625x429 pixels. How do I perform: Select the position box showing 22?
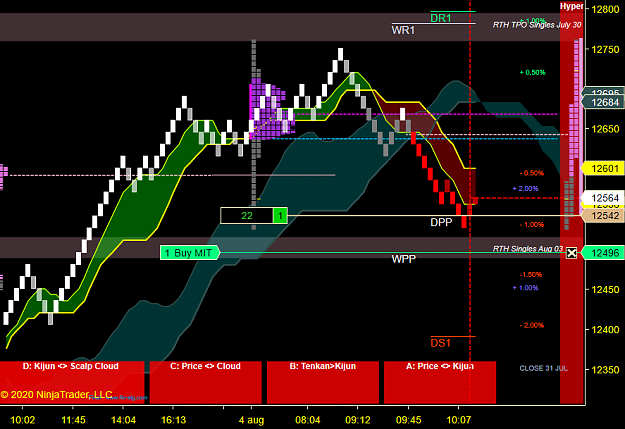point(247,216)
